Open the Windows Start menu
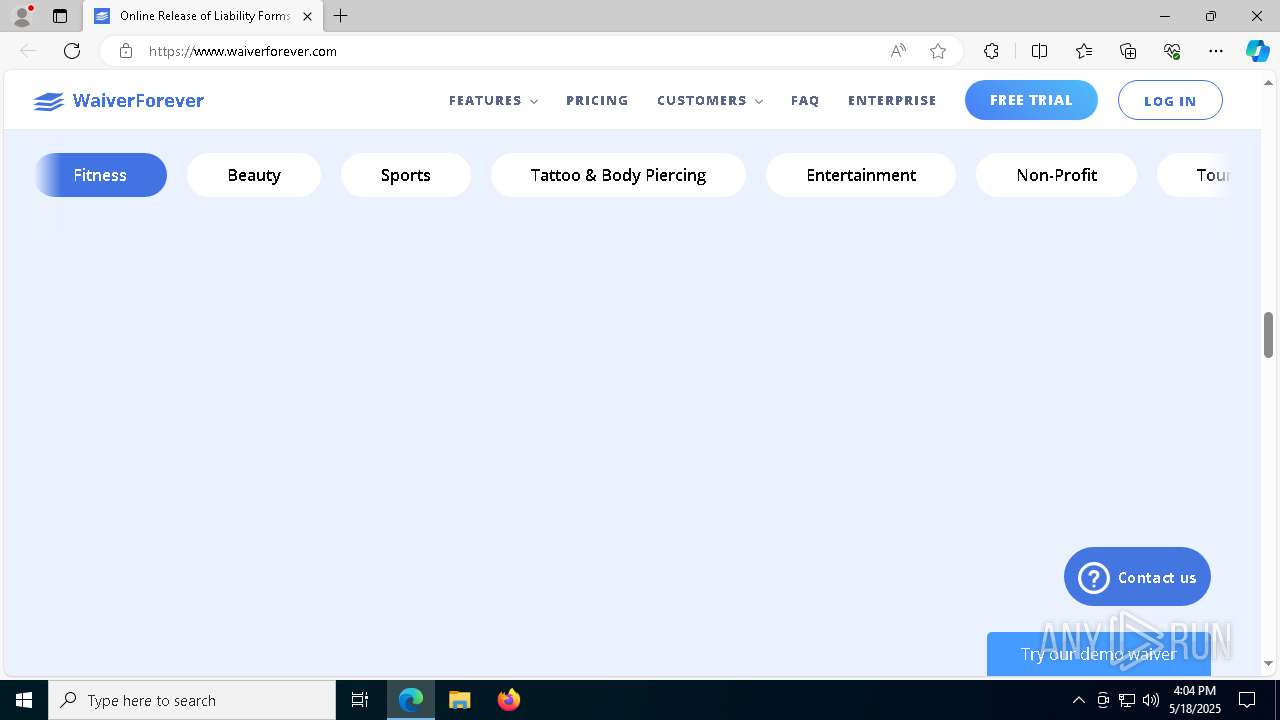1280x720 pixels. pyautogui.click(x=24, y=700)
